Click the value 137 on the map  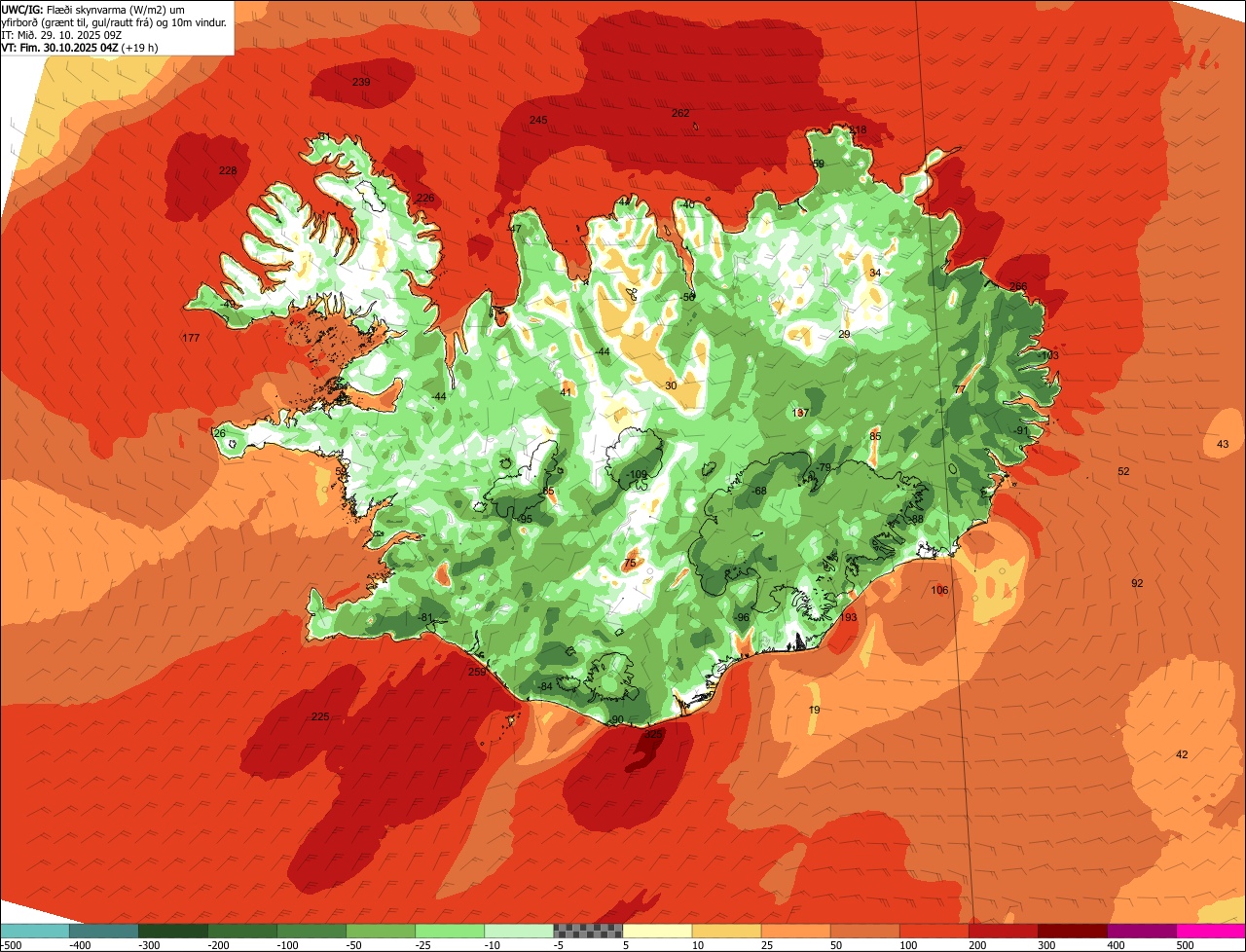pyautogui.click(x=801, y=413)
